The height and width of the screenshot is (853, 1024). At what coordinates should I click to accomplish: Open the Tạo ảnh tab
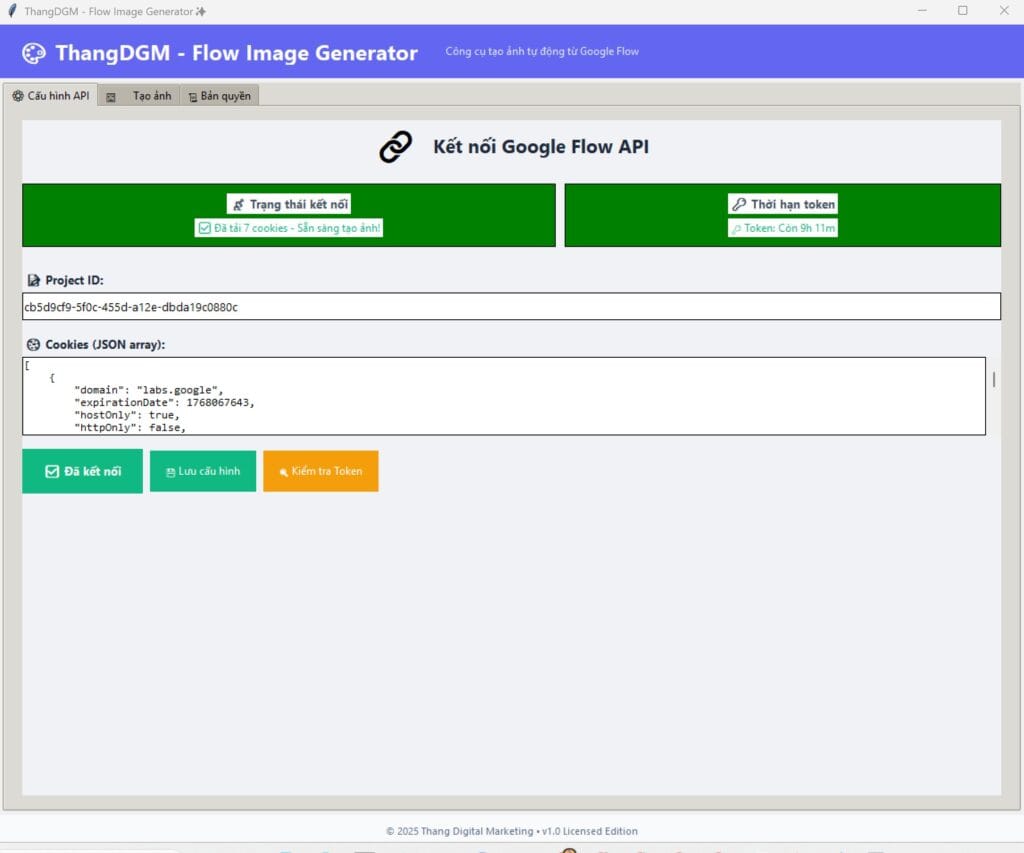click(139, 96)
